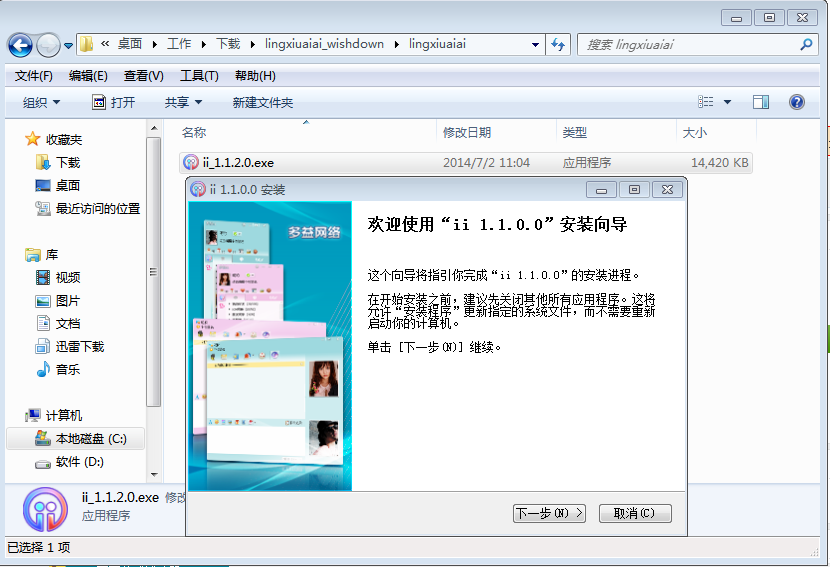The width and height of the screenshot is (830, 567).
Task: Click the search magnifier icon
Action: (x=806, y=44)
